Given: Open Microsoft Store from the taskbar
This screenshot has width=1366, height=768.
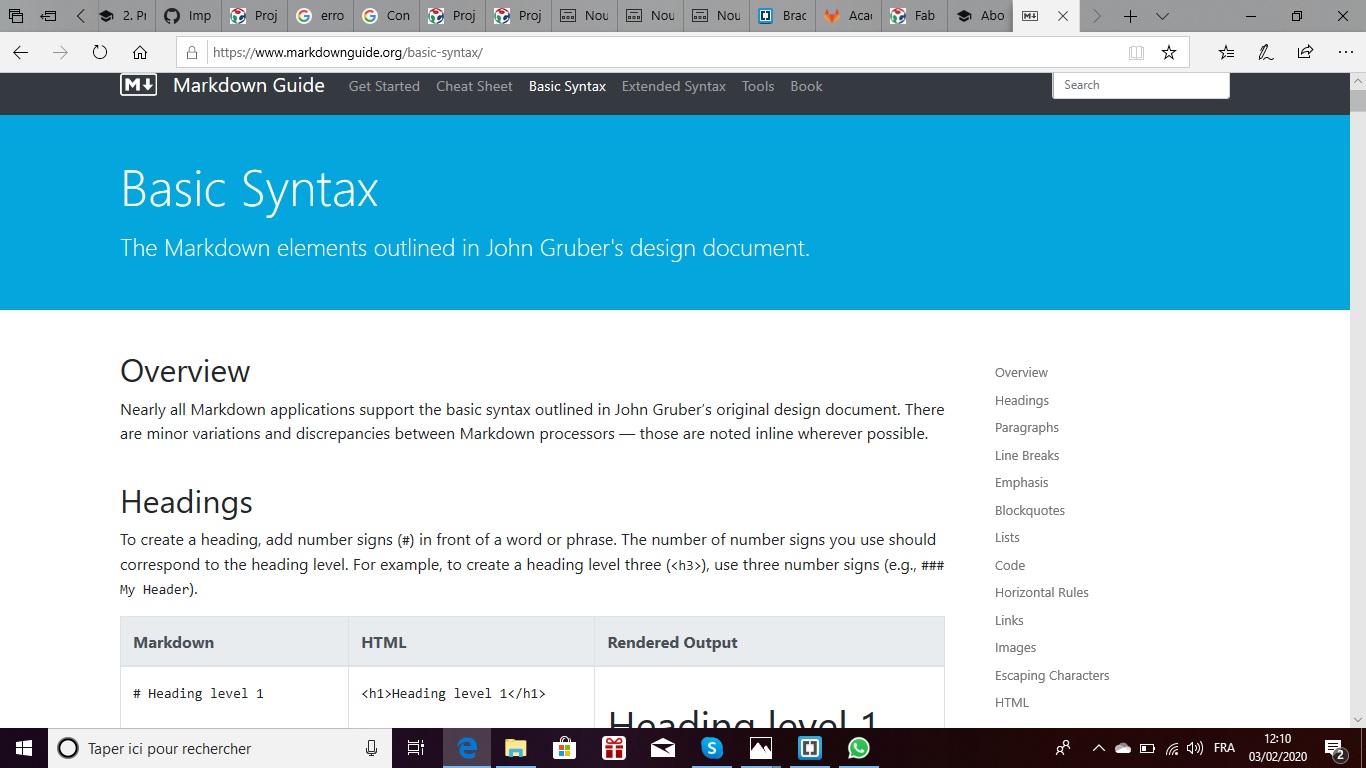Looking at the screenshot, I should 564,748.
